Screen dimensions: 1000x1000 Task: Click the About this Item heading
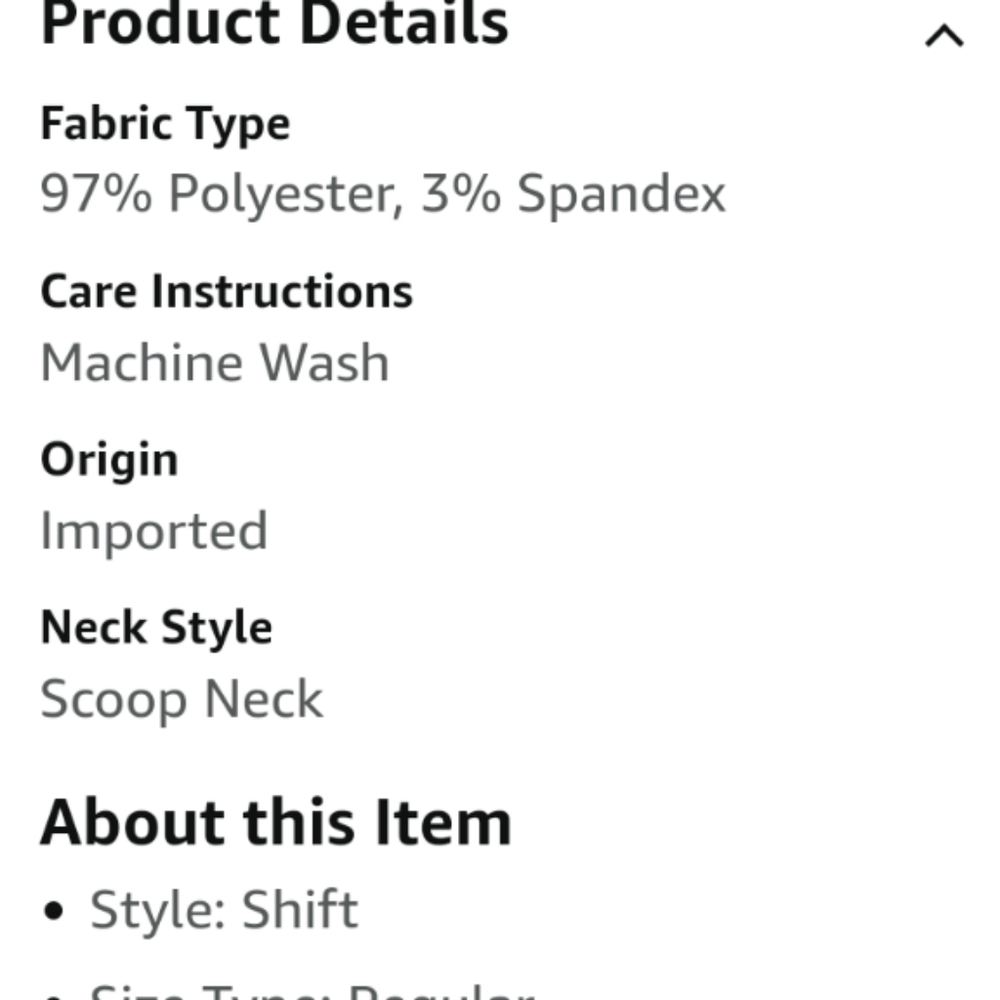coord(276,822)
